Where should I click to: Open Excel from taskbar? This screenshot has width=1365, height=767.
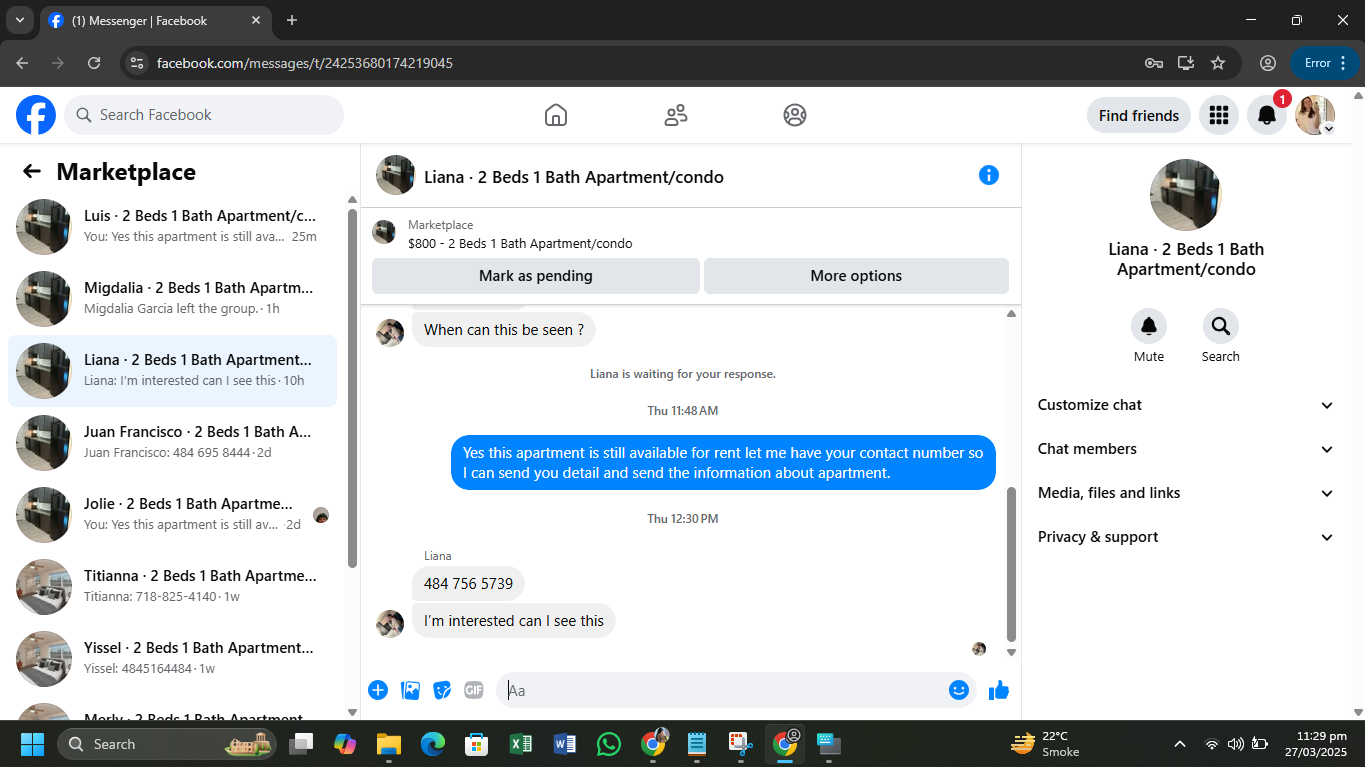520,744
